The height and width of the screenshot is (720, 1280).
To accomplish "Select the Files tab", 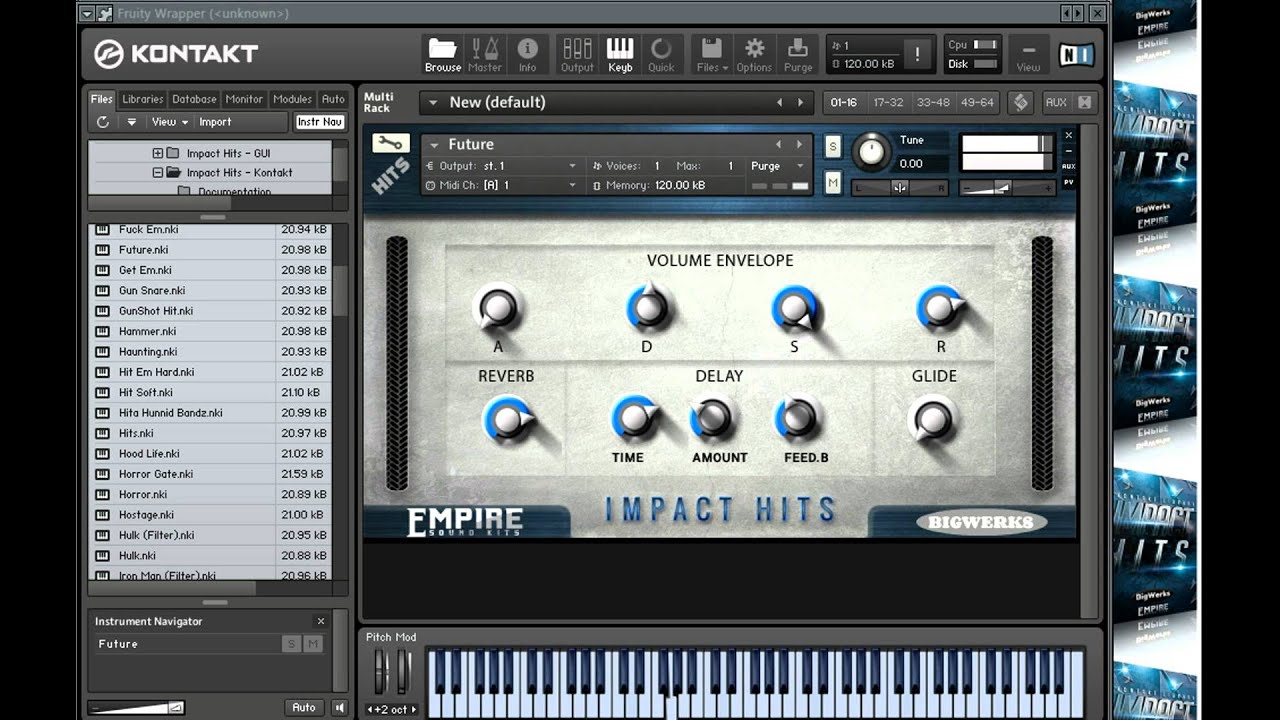I will click(102, 99).
